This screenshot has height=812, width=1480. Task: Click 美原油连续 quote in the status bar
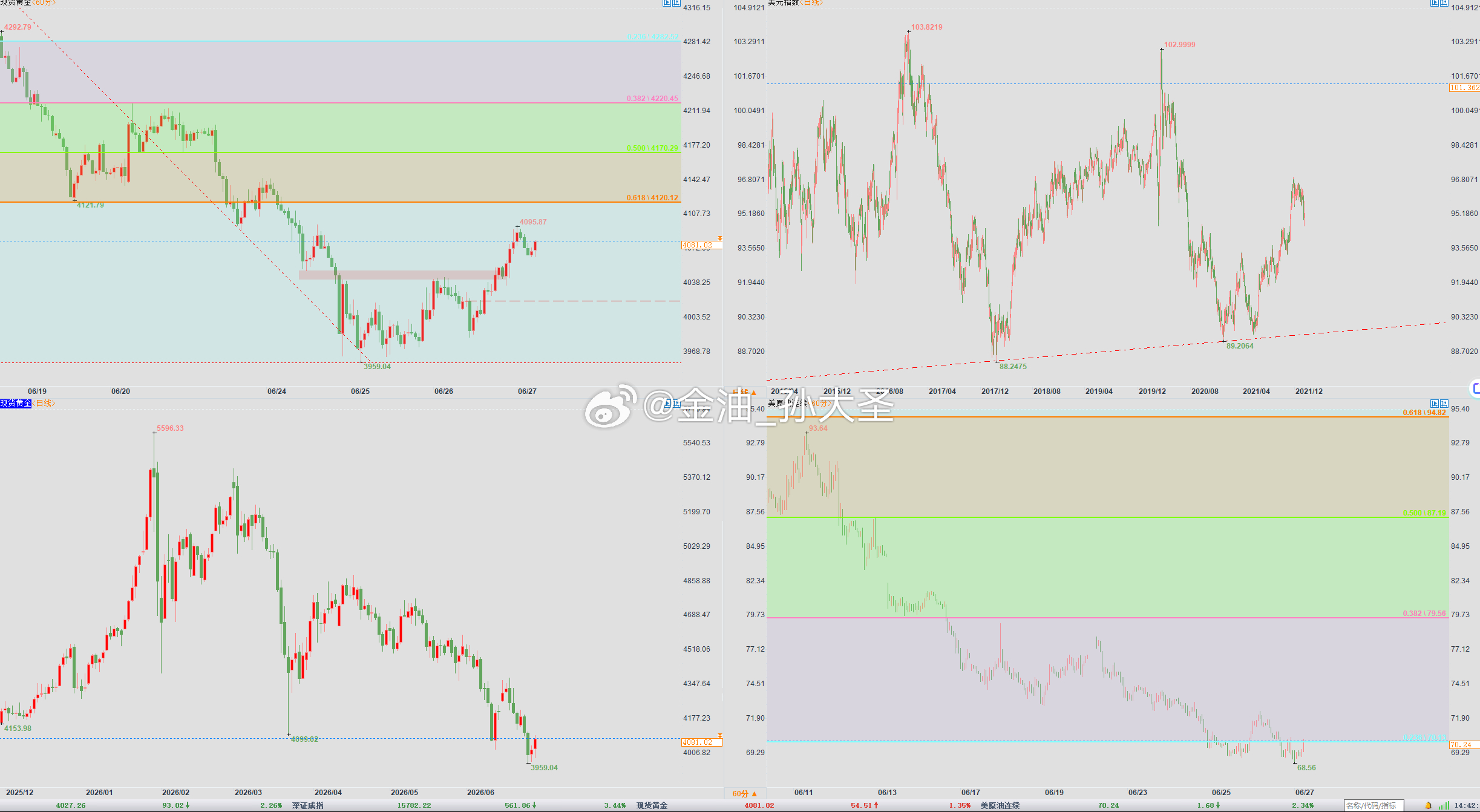pos(1000,805)
